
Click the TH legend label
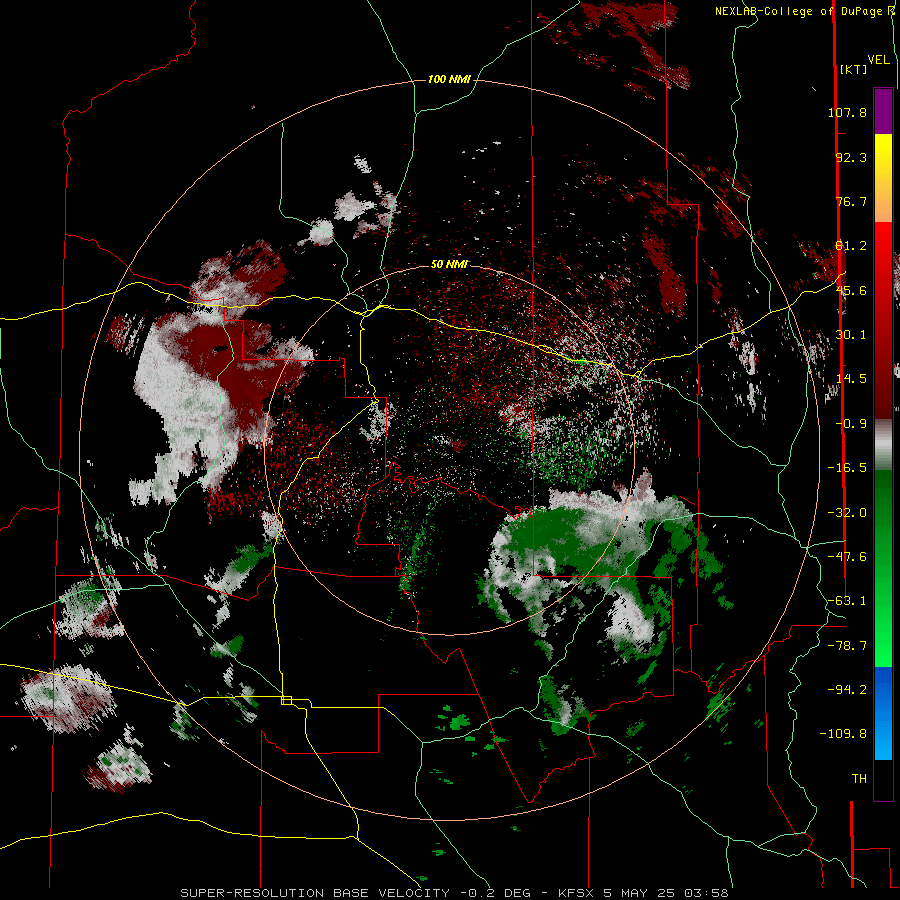click(x=859, y=779)
